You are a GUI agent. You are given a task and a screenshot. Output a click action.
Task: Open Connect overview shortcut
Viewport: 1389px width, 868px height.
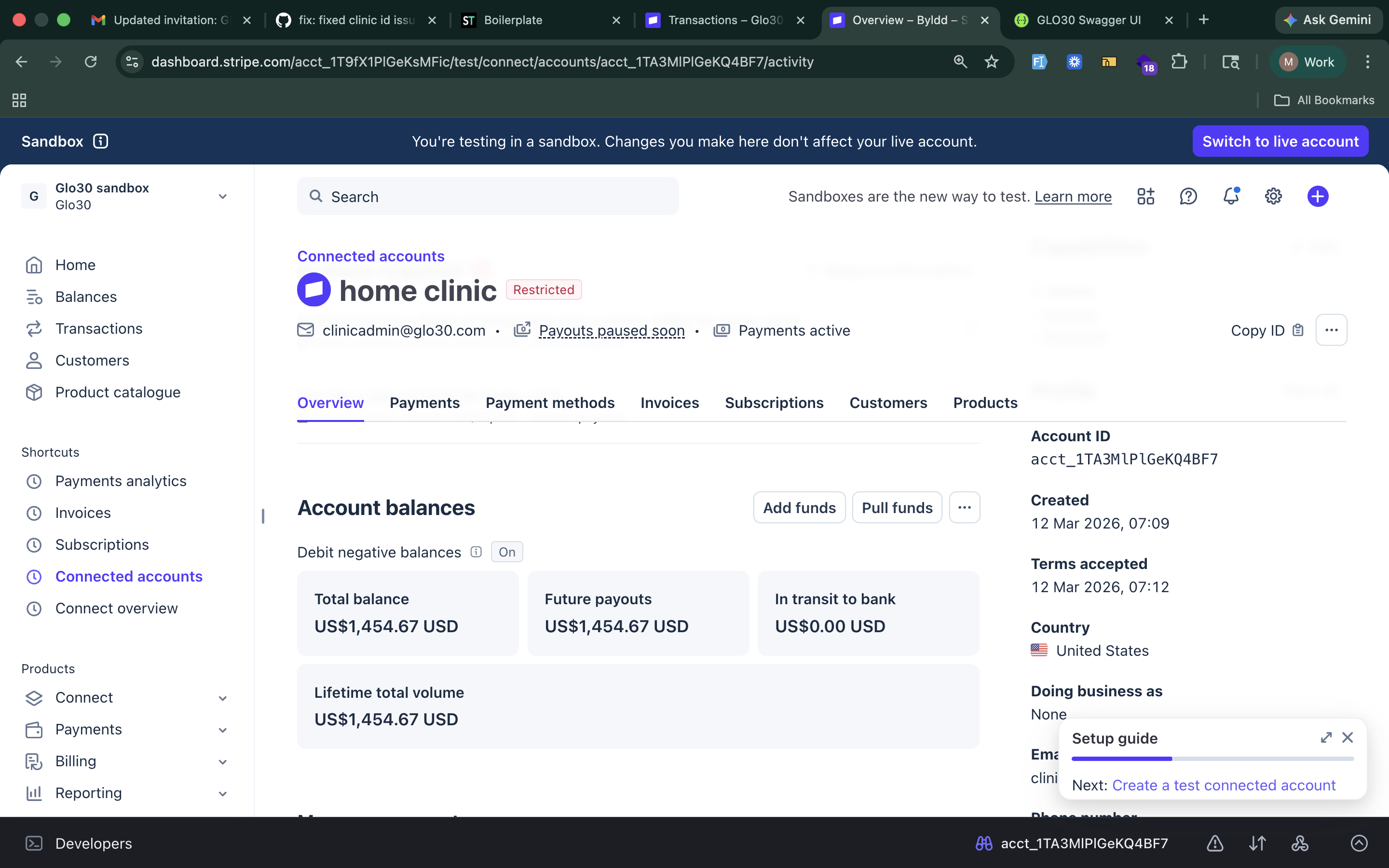coord(117,609)
